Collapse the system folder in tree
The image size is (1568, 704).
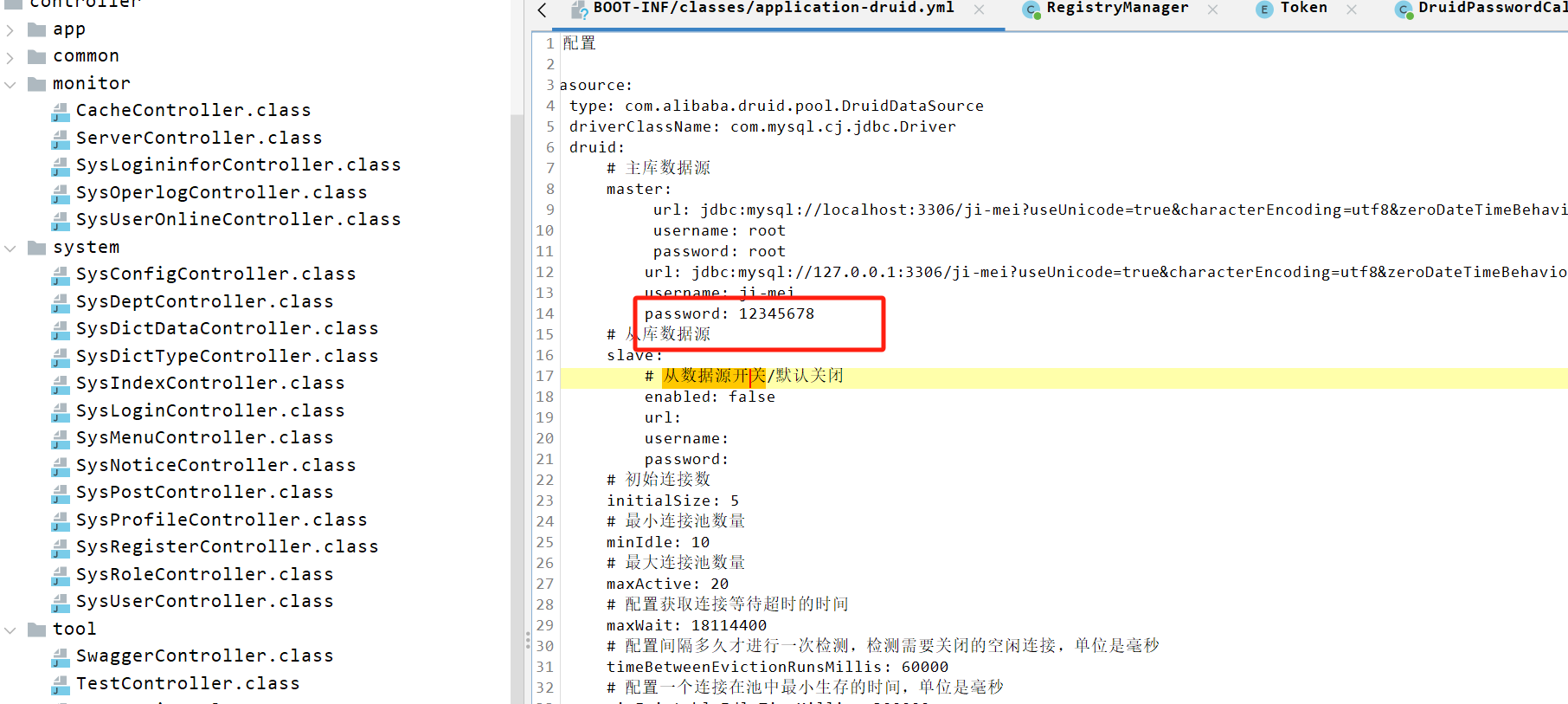pos(10,248)
